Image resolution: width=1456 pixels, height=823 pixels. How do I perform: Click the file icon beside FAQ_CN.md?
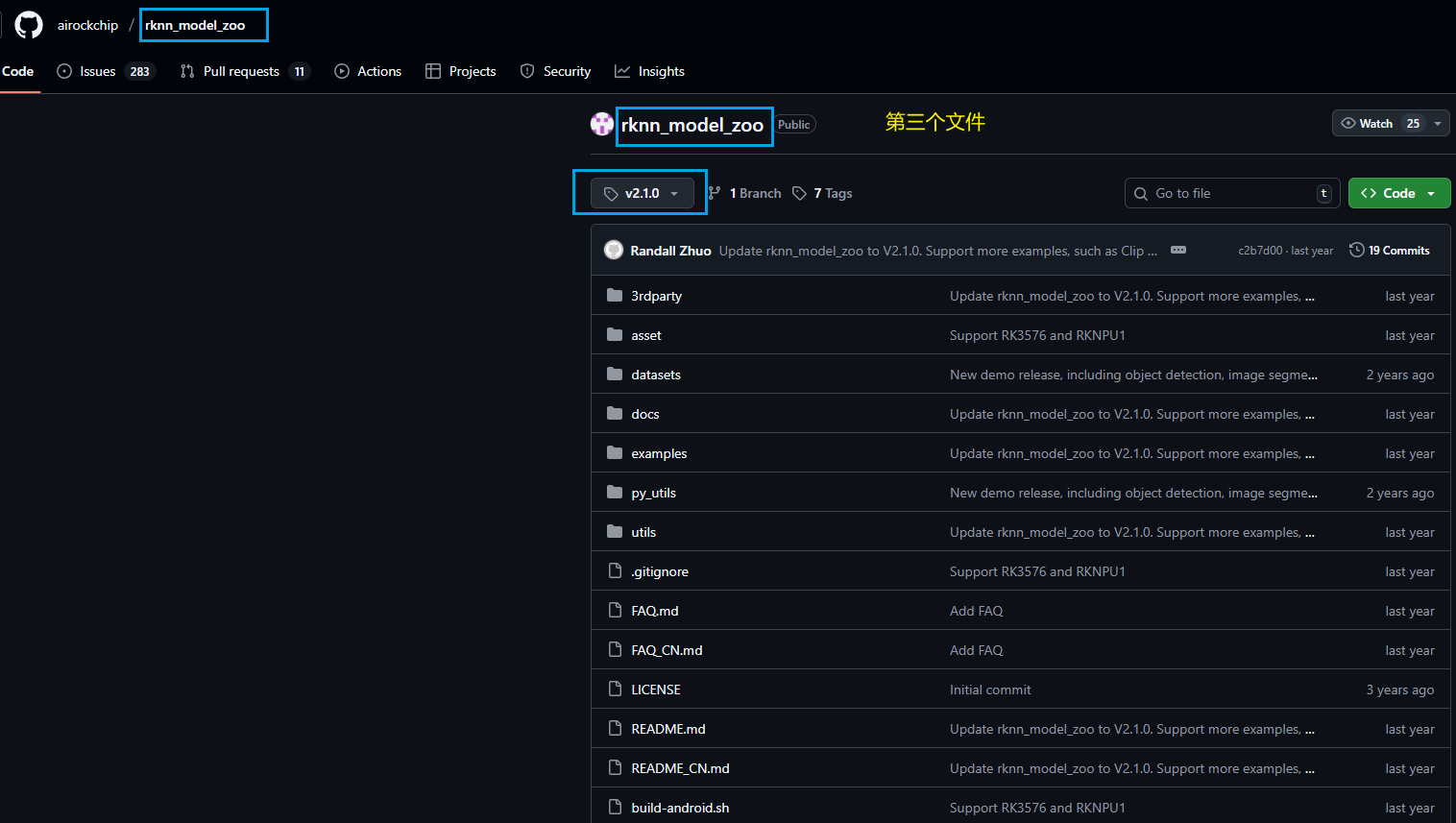[x=615, y=649]
